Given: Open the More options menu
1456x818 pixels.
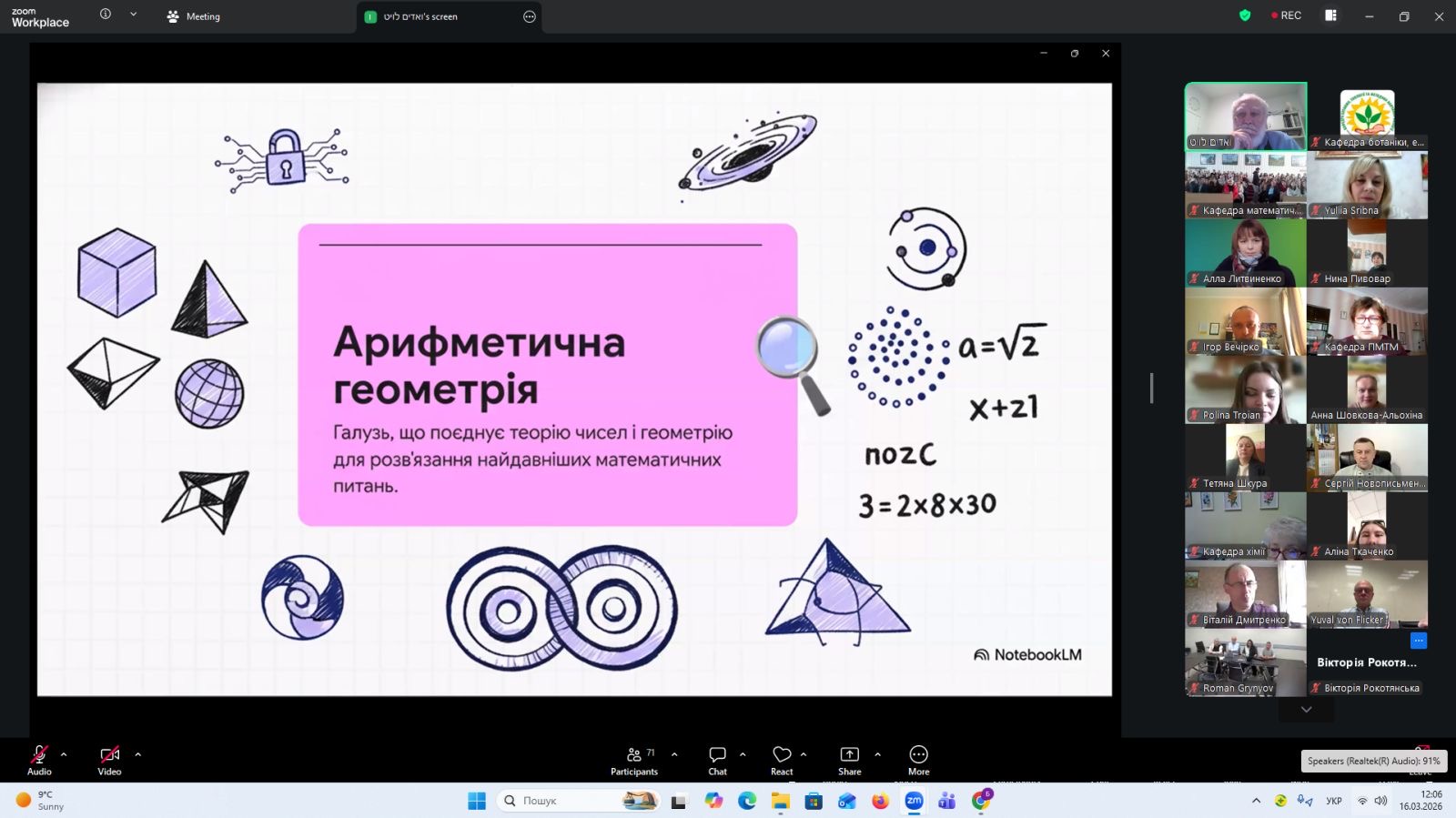Looking at the screenshot, I should coord(918,761).
